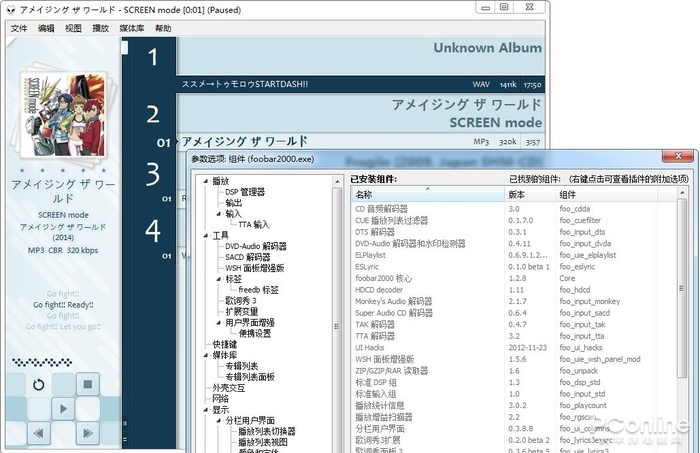Select 播放列表视图 tree item

pos(262,442)
